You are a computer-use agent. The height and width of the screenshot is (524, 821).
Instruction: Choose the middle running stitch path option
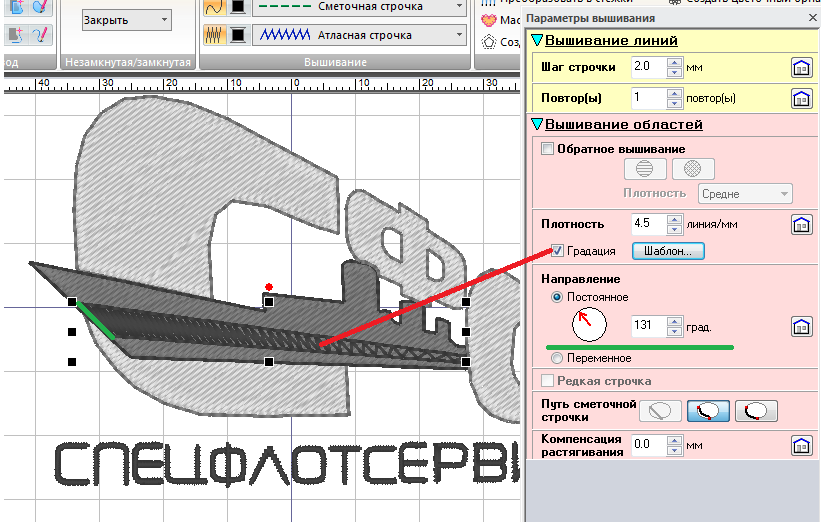click(708, 411)
